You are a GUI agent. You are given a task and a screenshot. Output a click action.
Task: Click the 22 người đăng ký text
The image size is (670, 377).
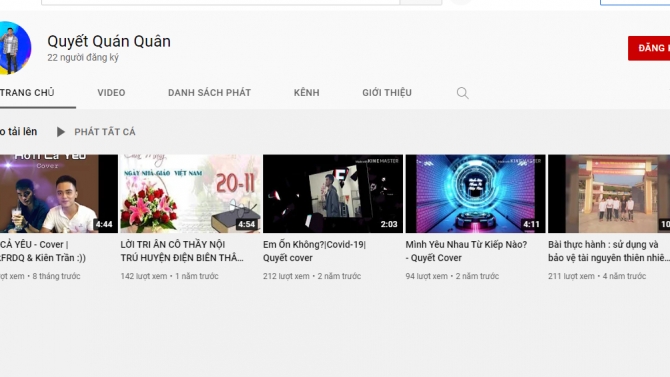[x=83, y=57]
